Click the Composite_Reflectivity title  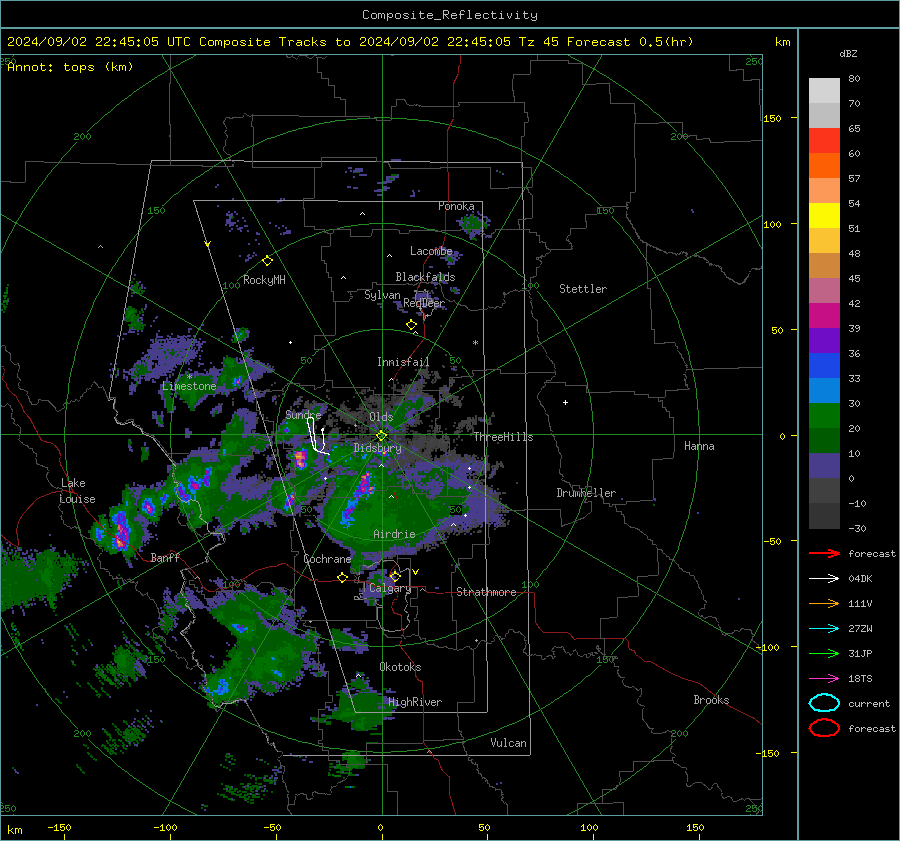click(450, 15)
